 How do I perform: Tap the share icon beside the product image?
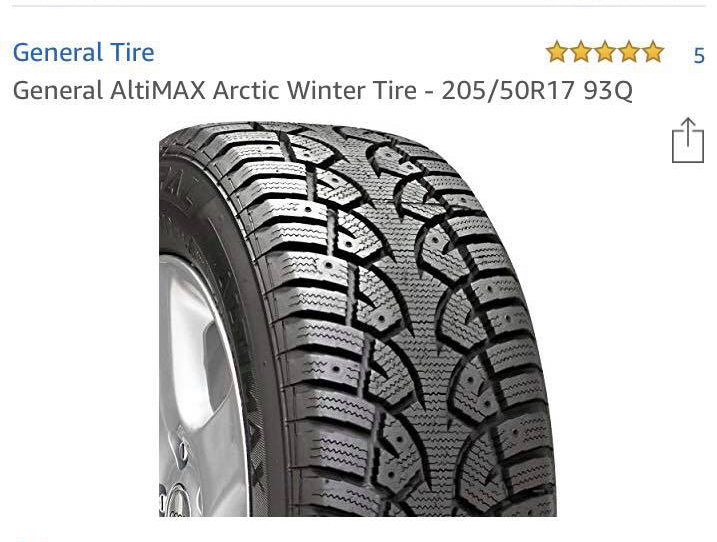(x=687, y=140)
